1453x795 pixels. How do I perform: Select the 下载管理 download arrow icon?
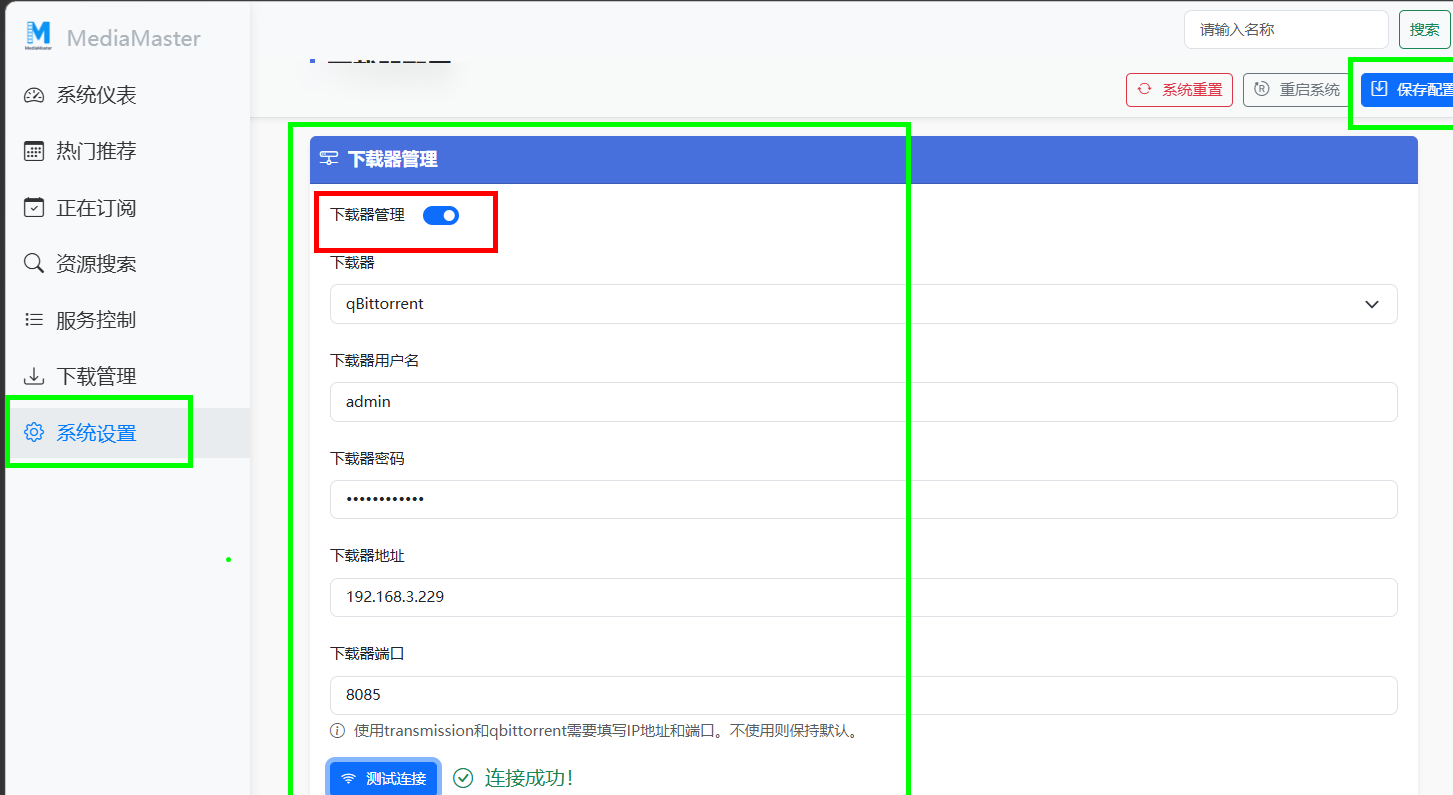33,375
